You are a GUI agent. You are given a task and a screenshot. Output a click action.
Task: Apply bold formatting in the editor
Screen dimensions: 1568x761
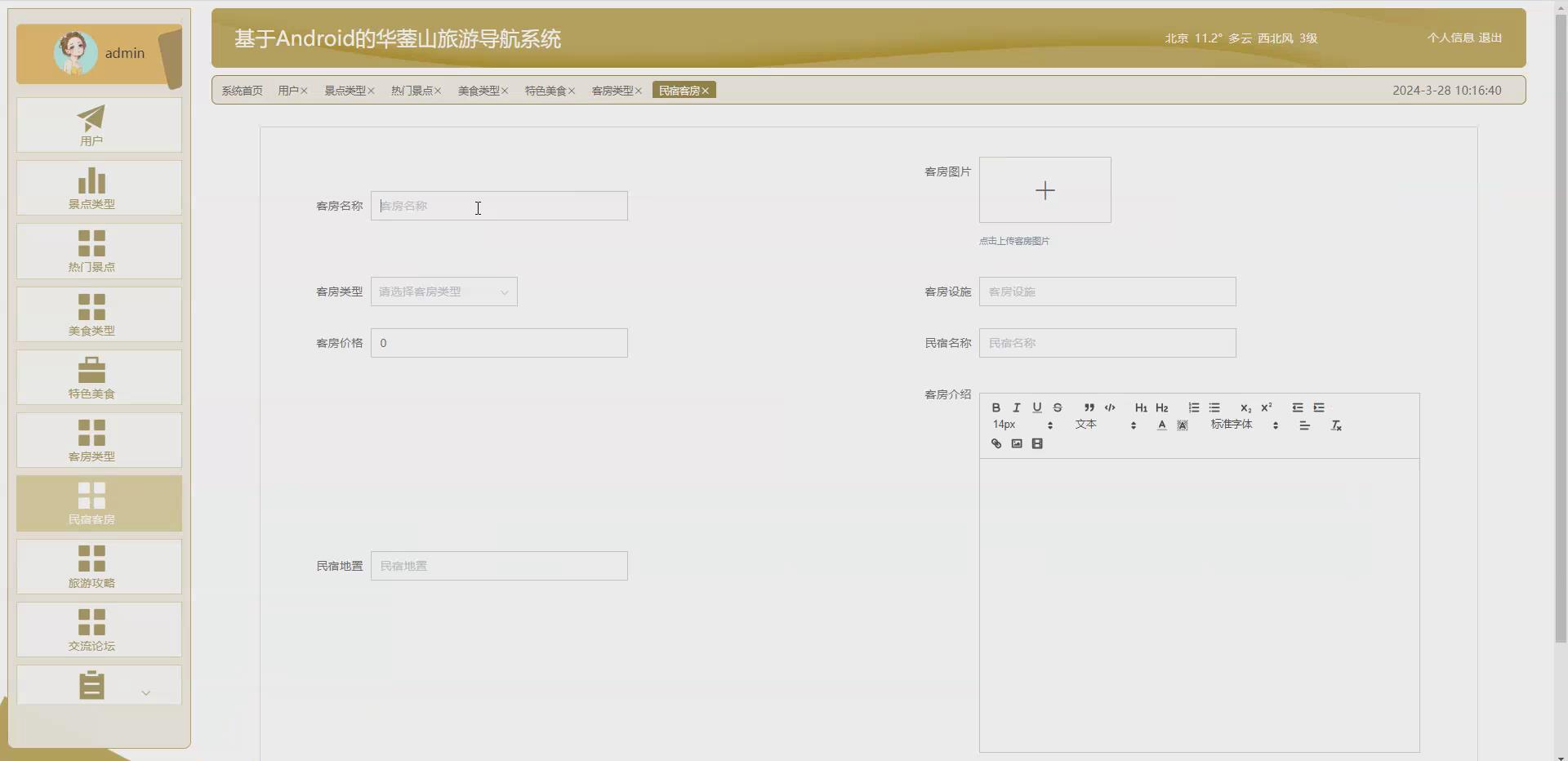pos(996,407)
